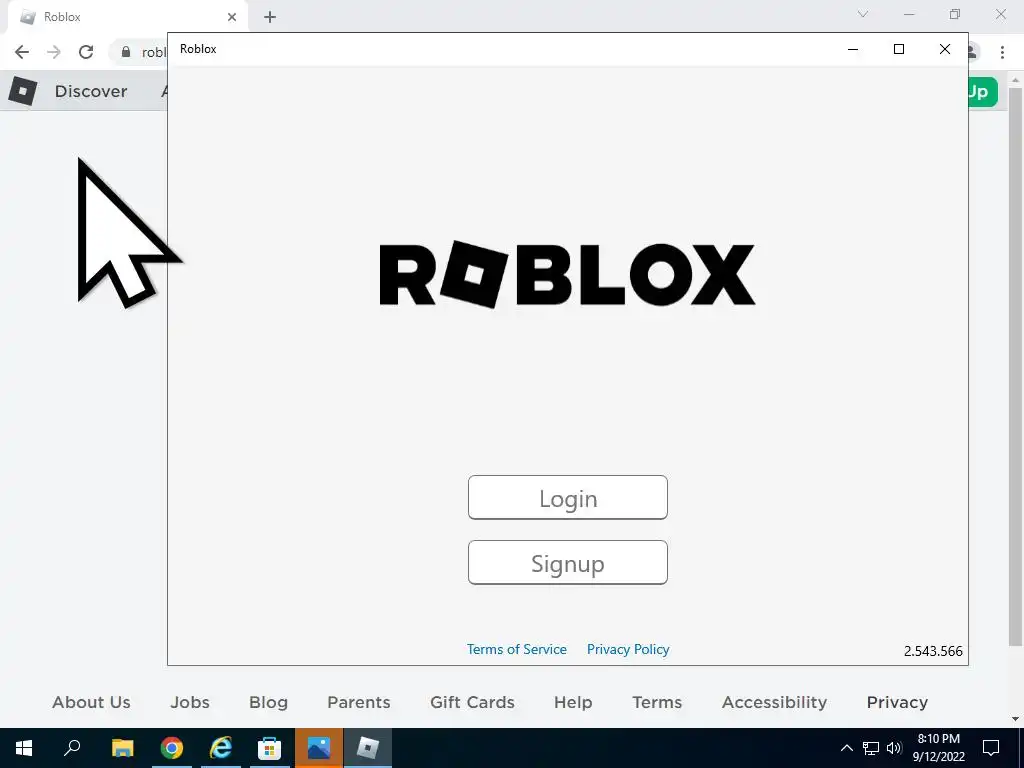The height and width of the screenshot is (768, 1024).
Task: Open the Blog footer link
Action: pos(268,702)
